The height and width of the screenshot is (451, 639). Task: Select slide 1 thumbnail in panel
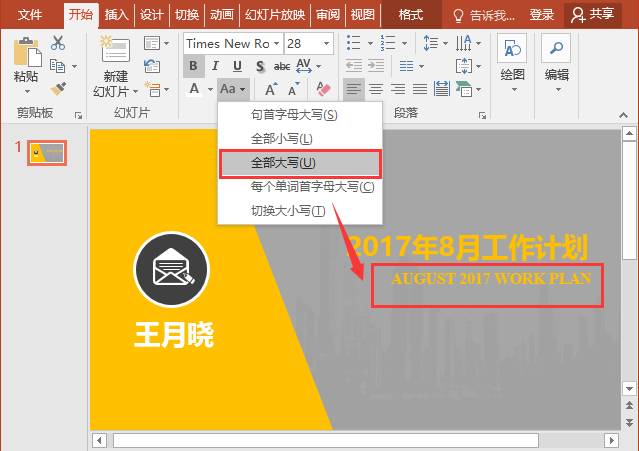point(47,153)
